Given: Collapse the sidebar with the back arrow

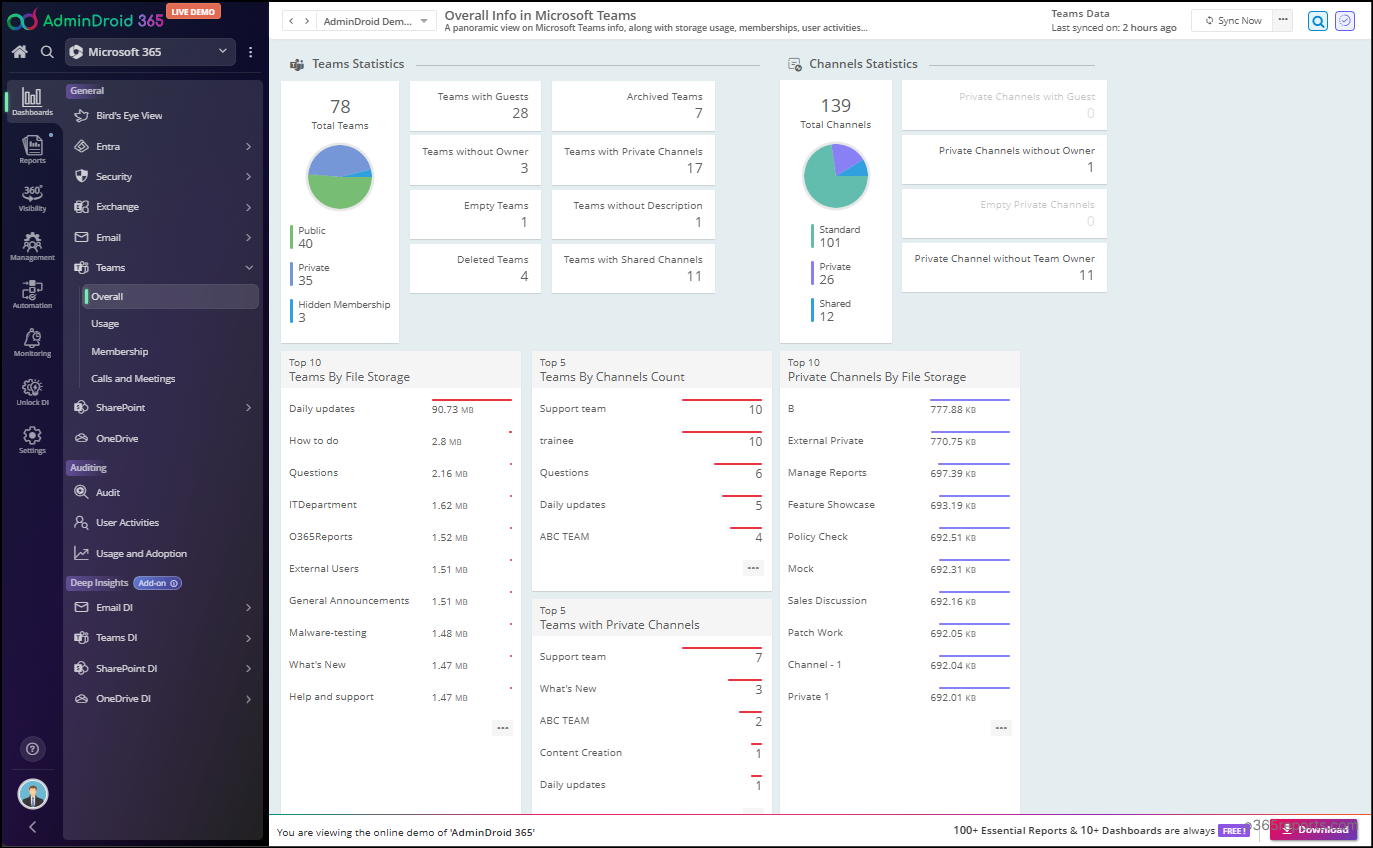Looking at the screenshot, I should (32, 827).
